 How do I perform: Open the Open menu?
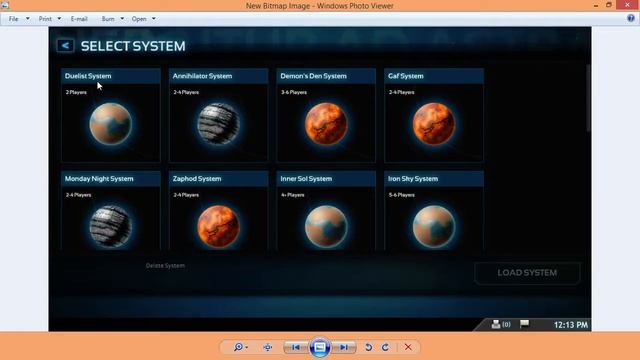click(139, 19)
